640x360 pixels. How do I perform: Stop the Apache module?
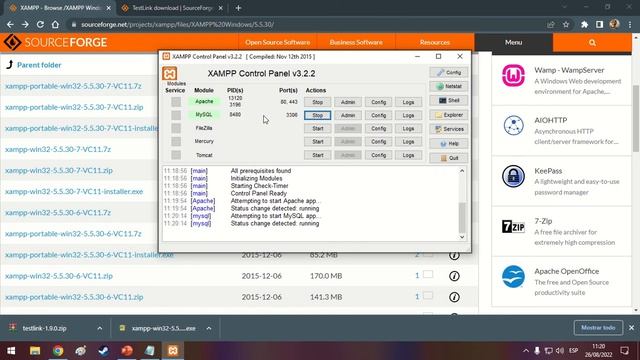pyautogui.click(x=318, y=102)
